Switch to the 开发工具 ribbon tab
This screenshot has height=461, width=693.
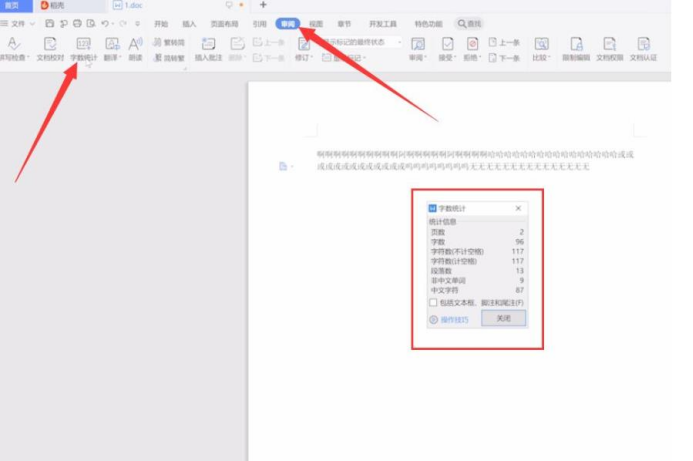(383, 24)
